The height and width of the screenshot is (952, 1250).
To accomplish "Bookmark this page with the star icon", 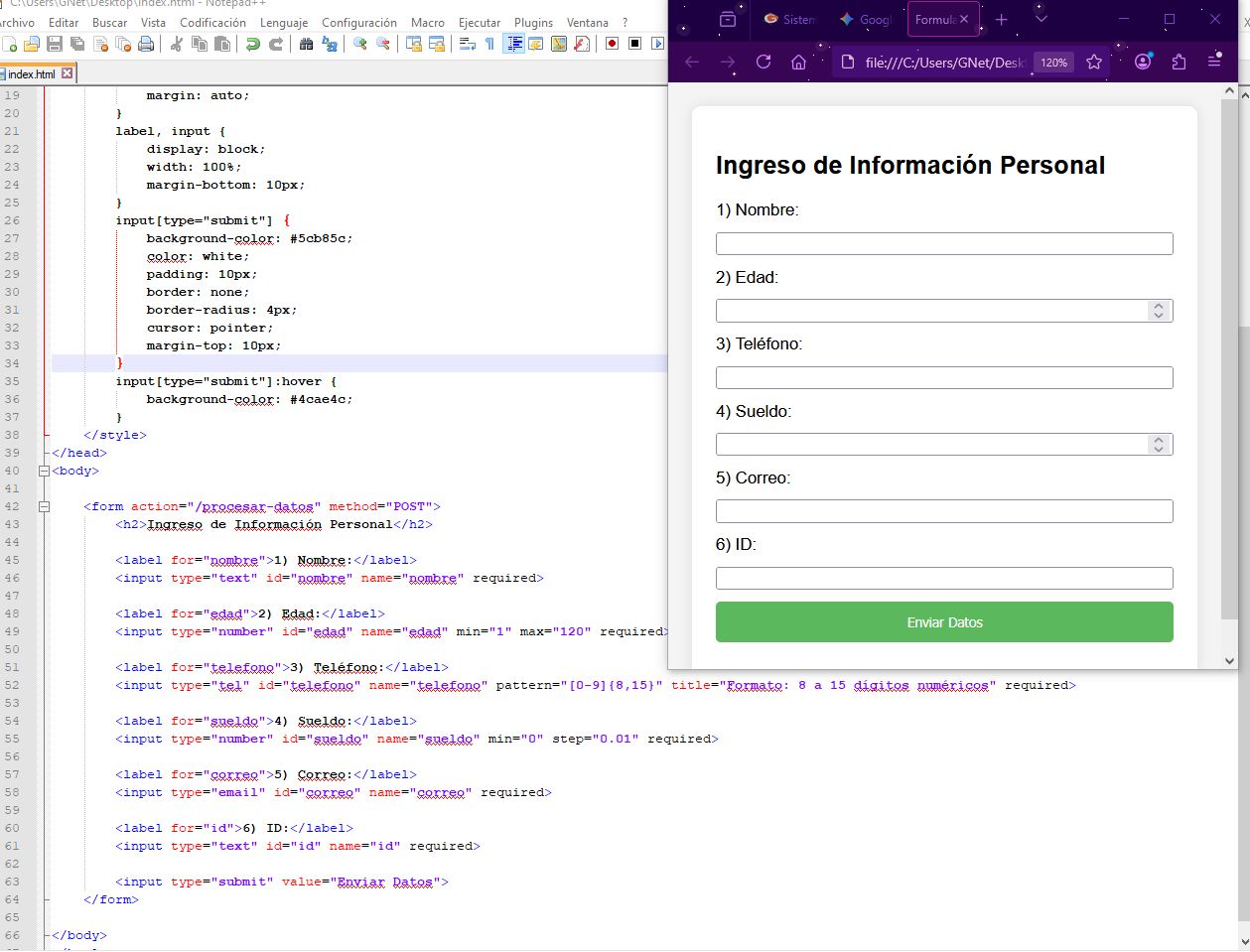I will point(1094,62).
